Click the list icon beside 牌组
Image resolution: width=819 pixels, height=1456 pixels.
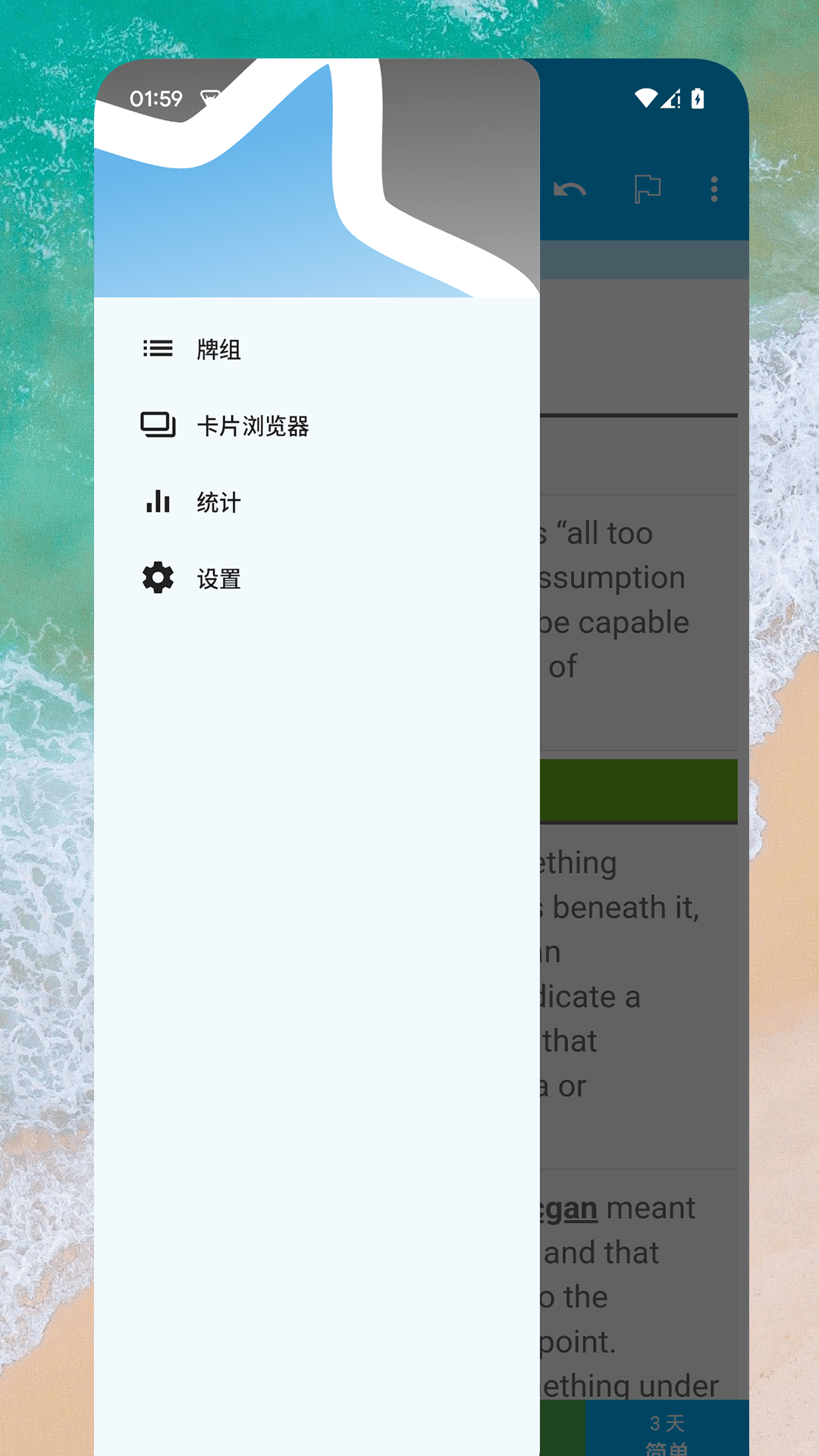coord(158,349)
